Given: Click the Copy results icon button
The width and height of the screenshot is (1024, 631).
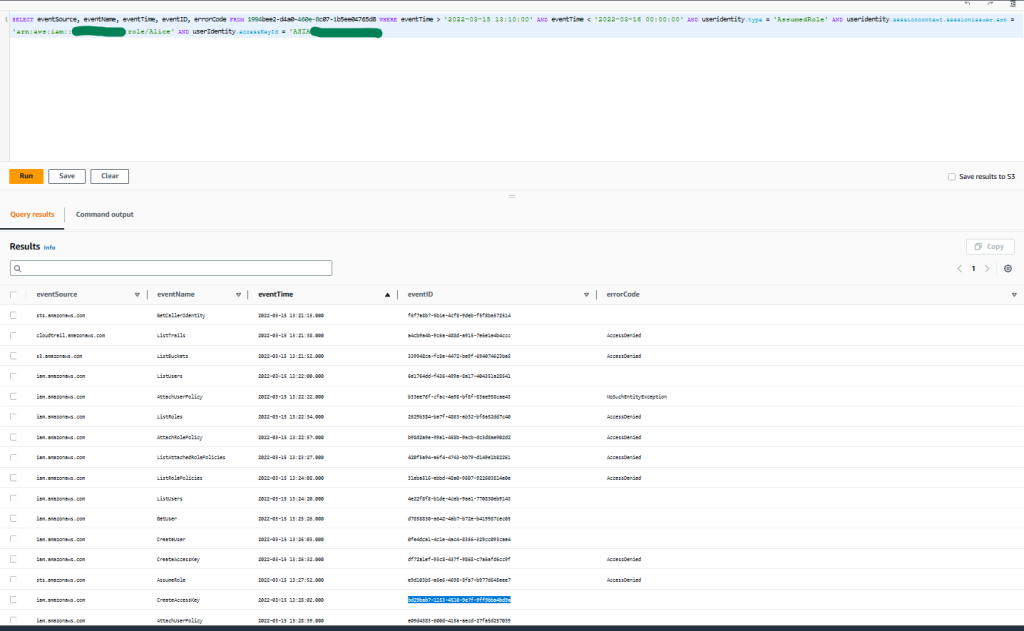Looking at the screenshot, I should tap(989, 246).
